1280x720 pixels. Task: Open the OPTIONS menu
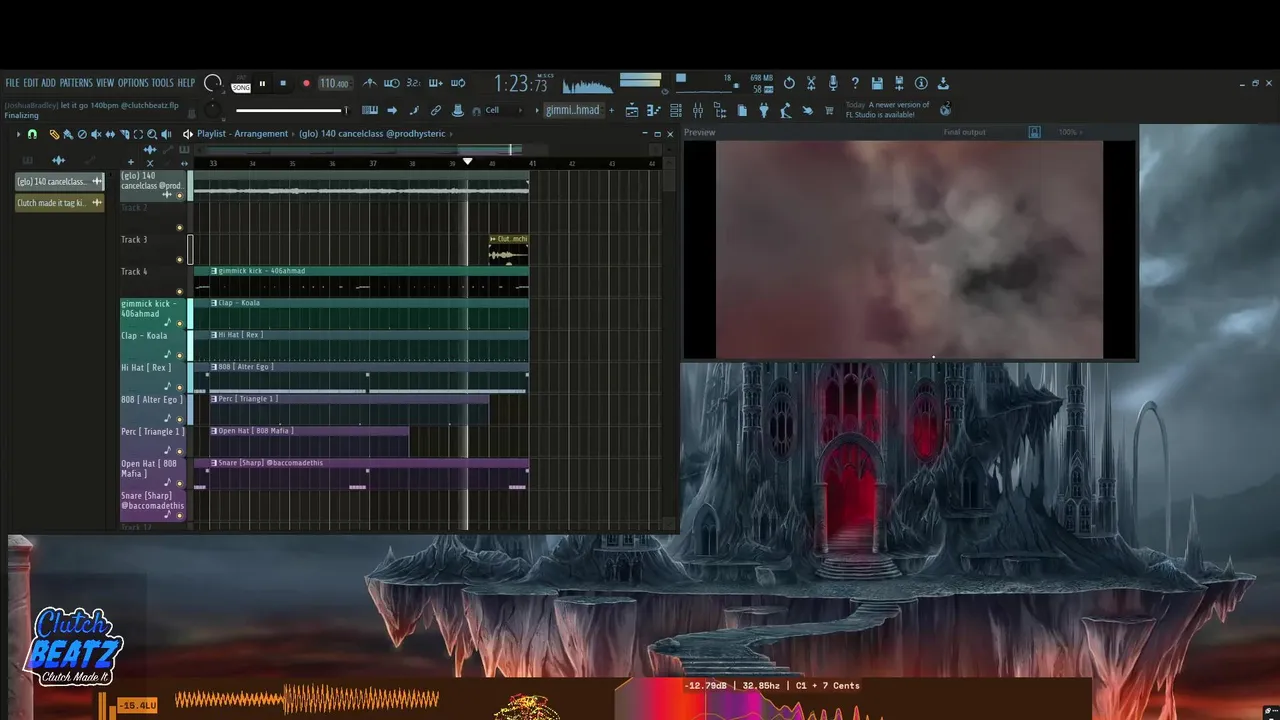click(133, 83)
